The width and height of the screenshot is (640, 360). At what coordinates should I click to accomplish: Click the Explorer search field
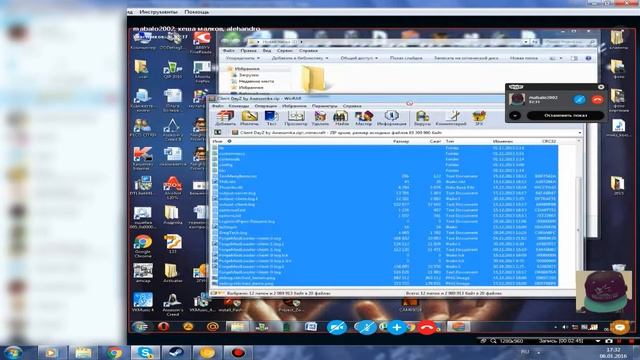570,42
